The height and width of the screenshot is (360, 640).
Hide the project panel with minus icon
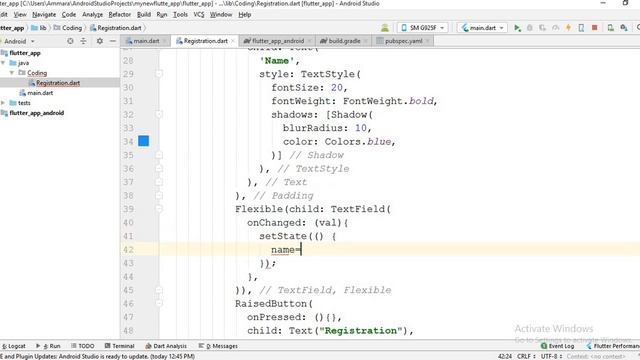(x=113, y=41)
